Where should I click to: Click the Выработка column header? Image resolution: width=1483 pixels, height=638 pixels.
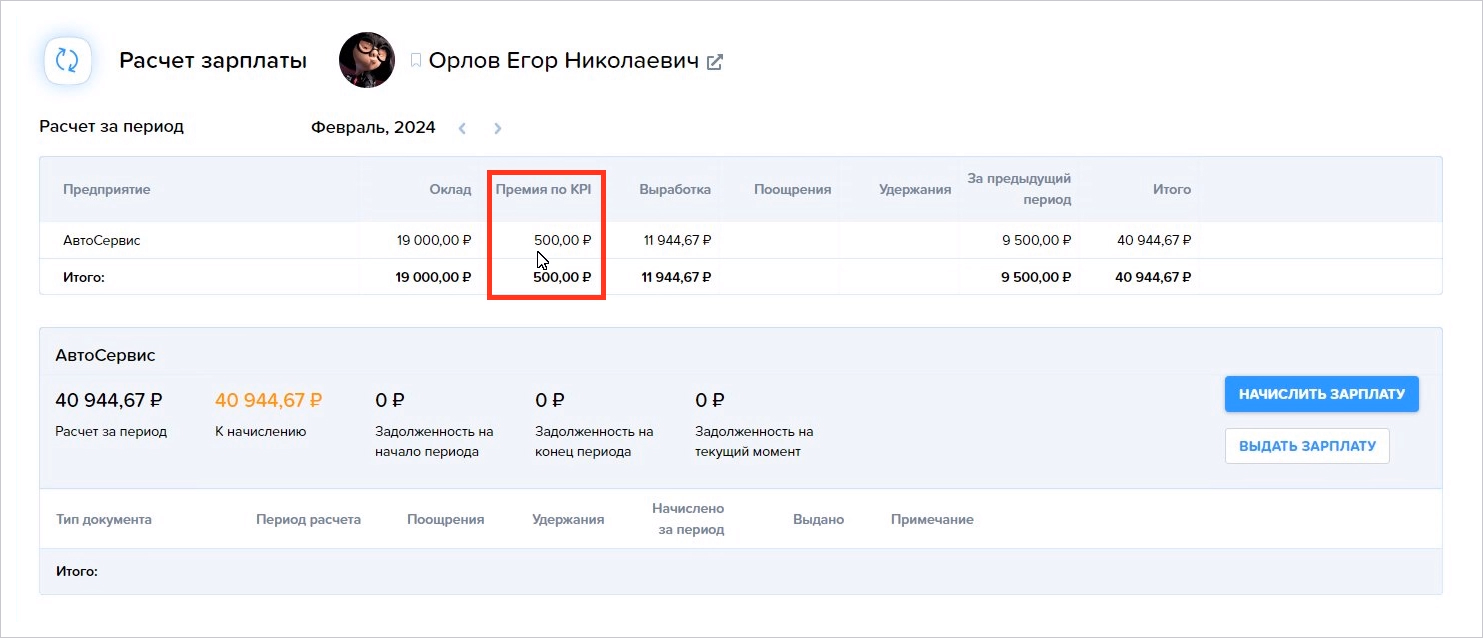pos(675,189)
